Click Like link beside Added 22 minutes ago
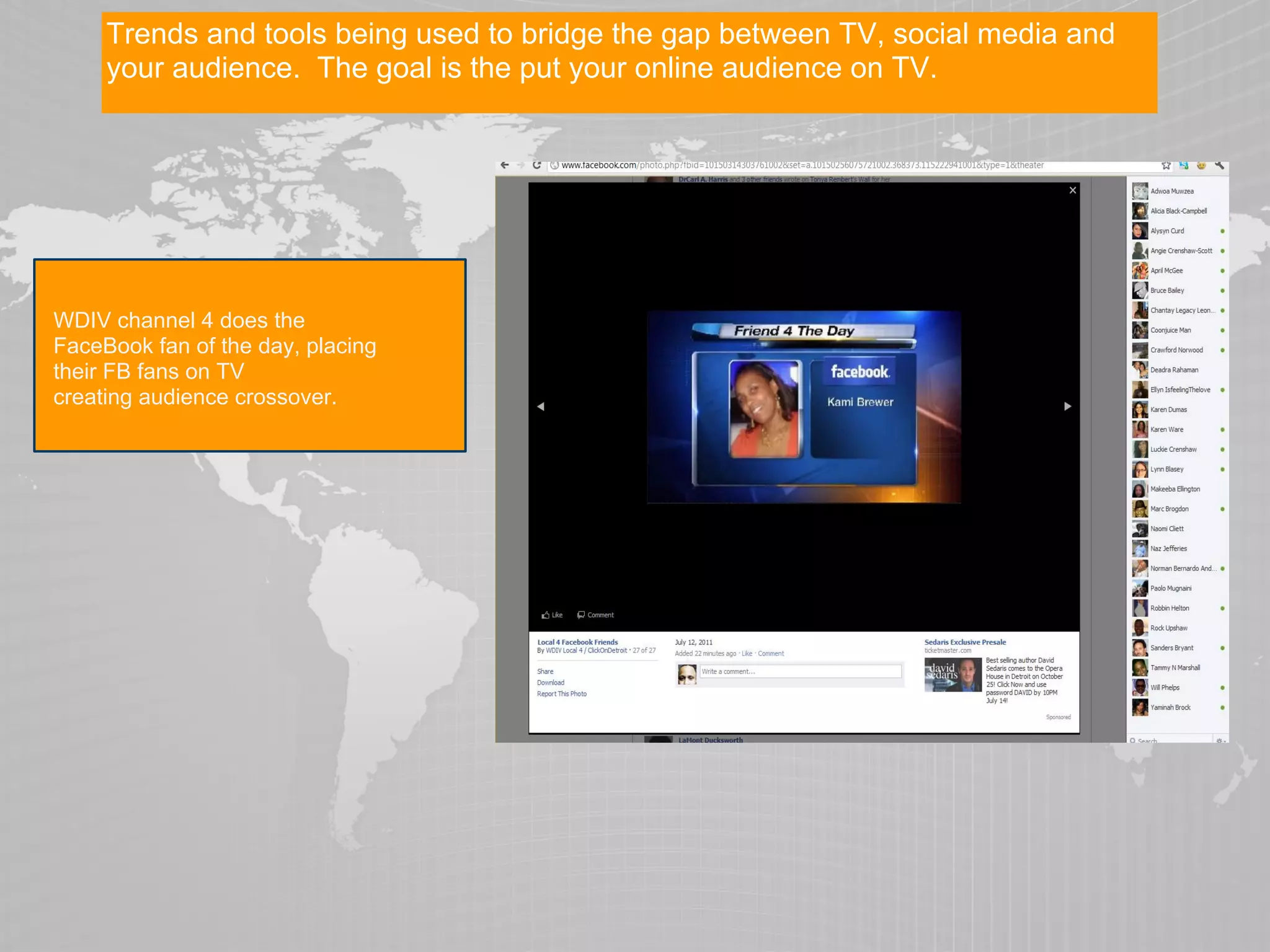 click(747, 654)
